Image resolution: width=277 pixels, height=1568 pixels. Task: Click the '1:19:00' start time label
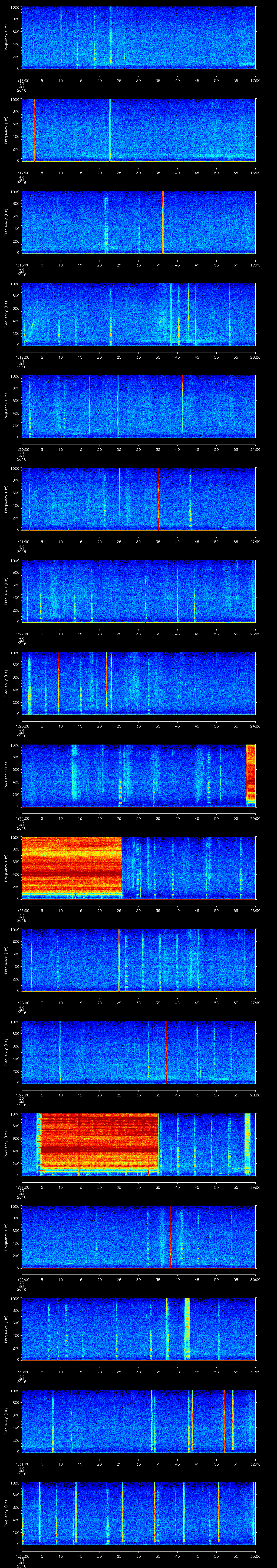tap(22, 357)
